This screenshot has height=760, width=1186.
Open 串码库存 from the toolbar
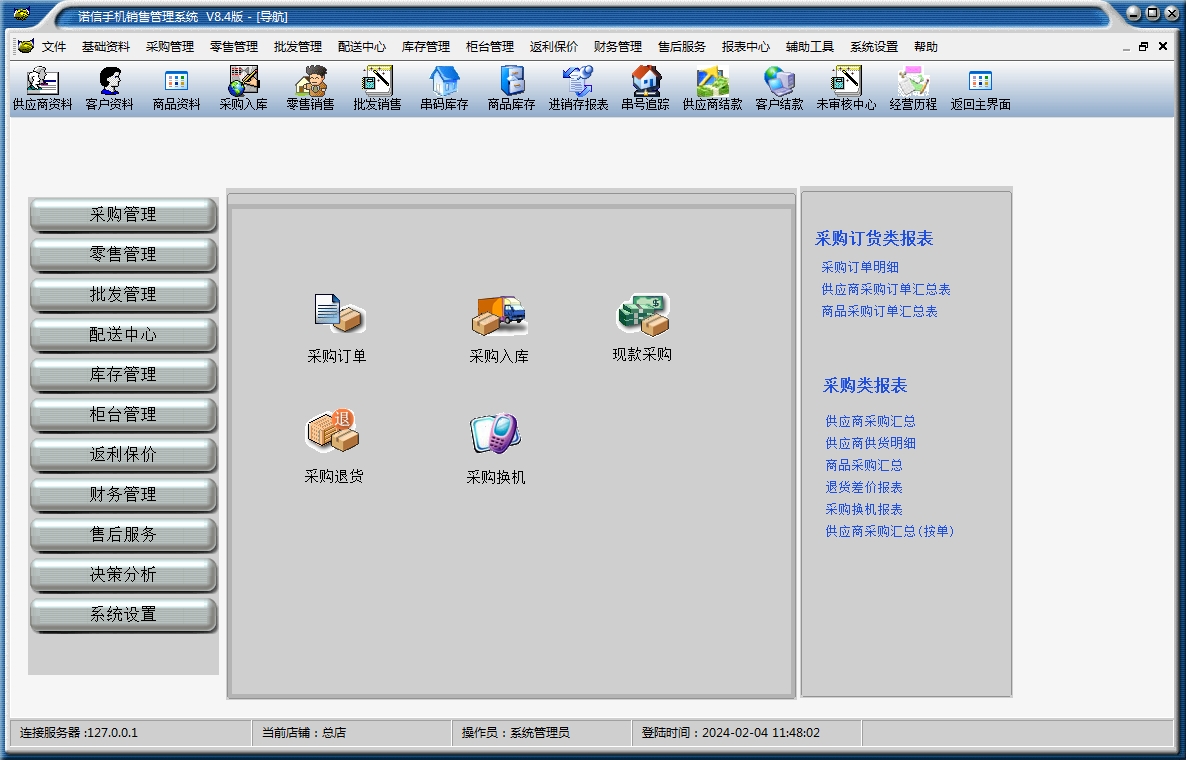(444, 88)
